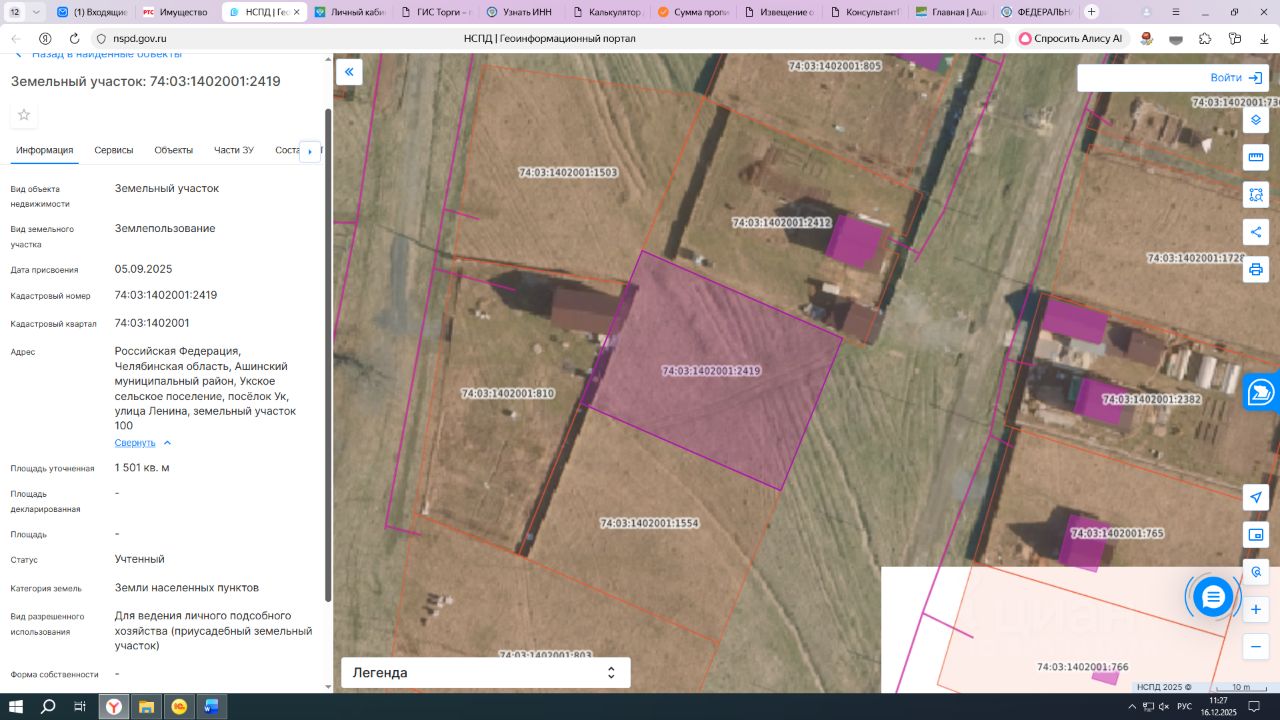The width and height of the screenshot is (1280, 720).
Task: Select the highlighted parcel 74:03:1402001:2419 on map
Action: (x=711, y=371)
